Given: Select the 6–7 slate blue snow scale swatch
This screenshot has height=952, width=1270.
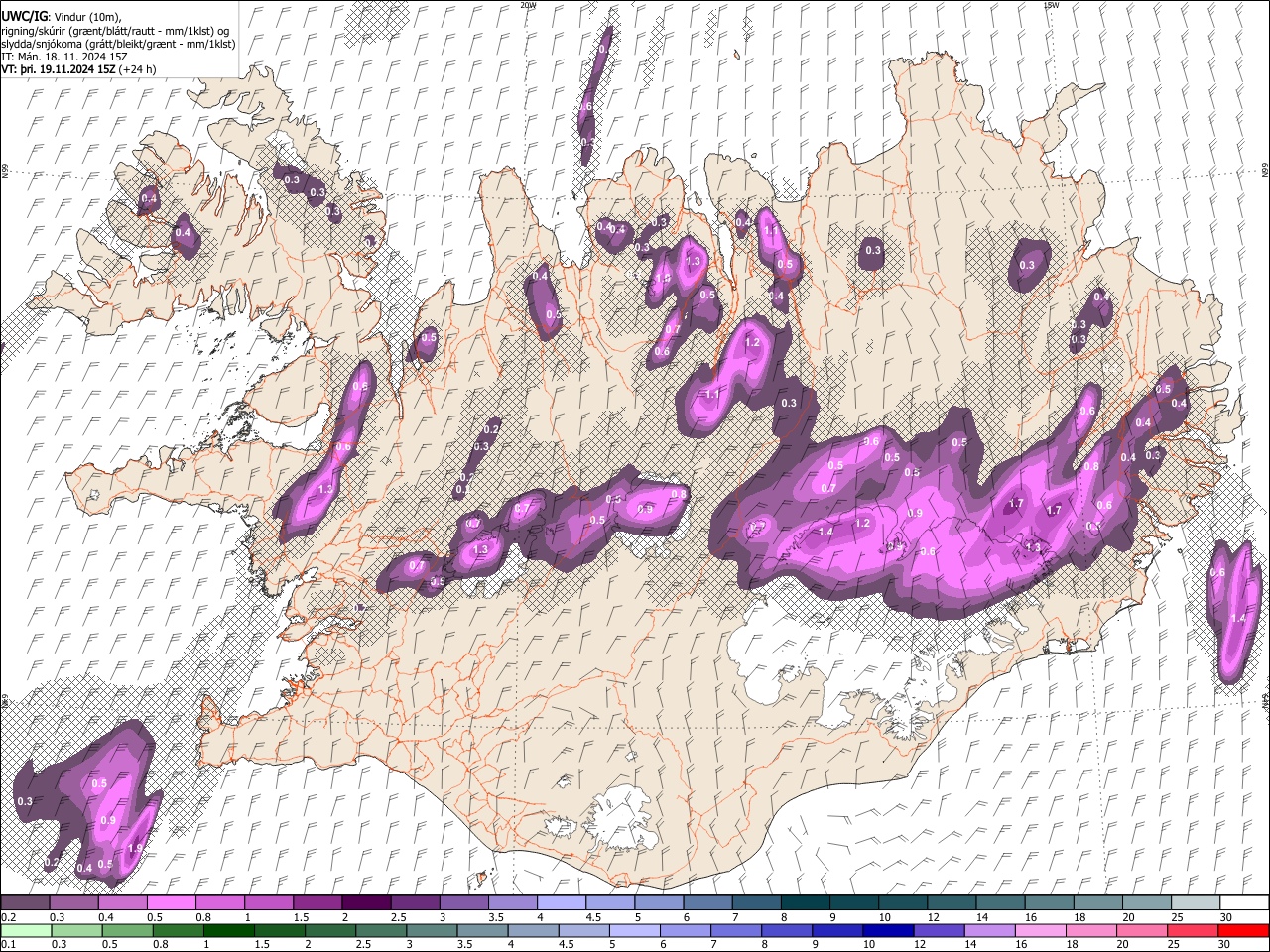Looking at the screenshot, I should [707, 903].
